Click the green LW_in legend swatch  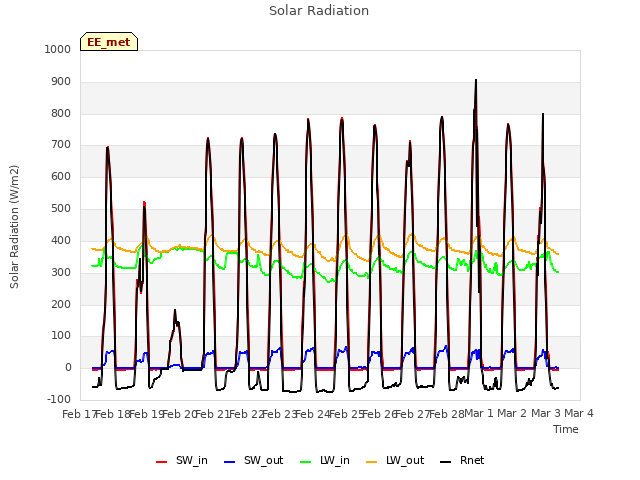point(306,462)
